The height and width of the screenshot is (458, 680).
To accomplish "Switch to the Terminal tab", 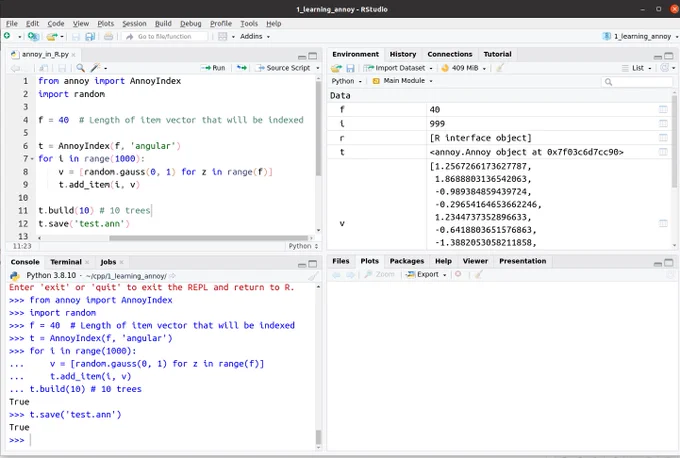I will tap(65, 262).
